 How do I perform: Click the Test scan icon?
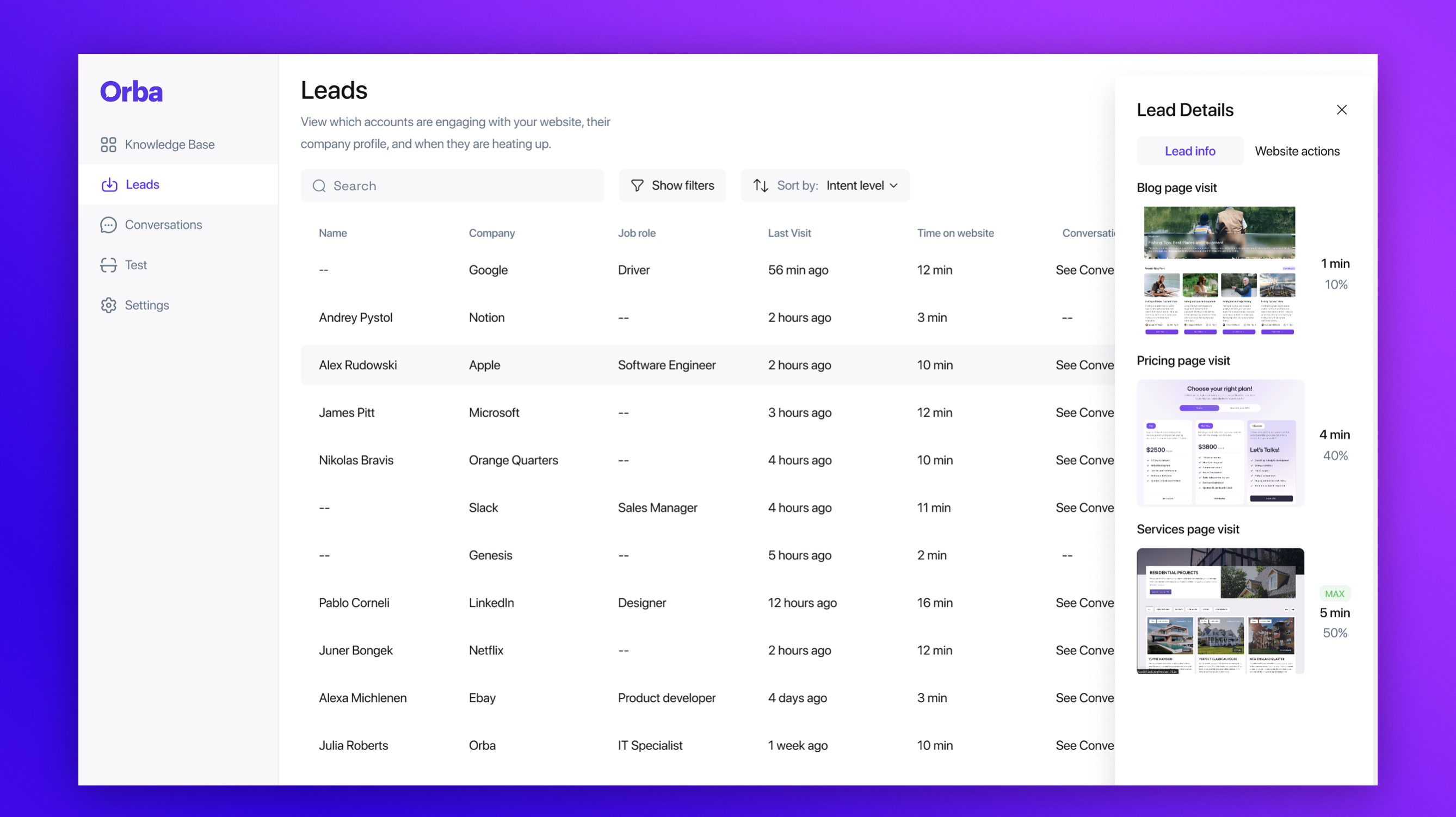[108, 265]
